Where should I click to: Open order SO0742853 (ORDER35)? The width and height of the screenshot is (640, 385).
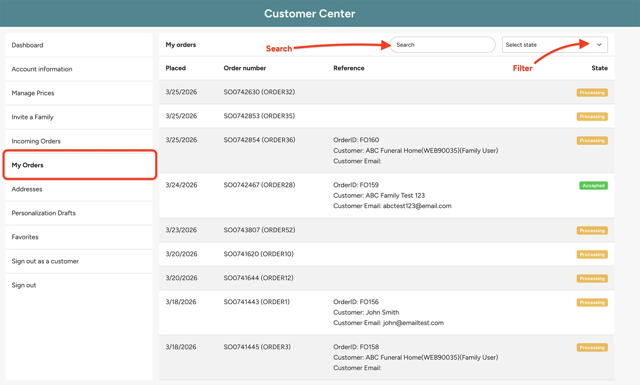[x=259, y=116]
